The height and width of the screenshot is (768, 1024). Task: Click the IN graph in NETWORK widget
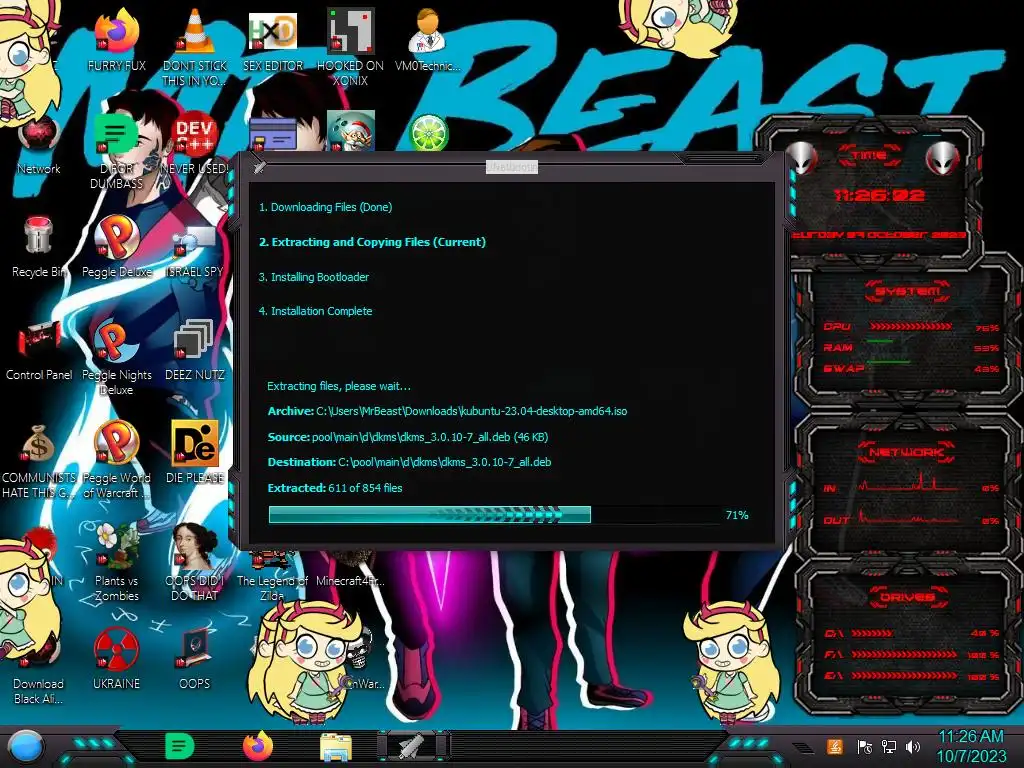click(908, 483)
